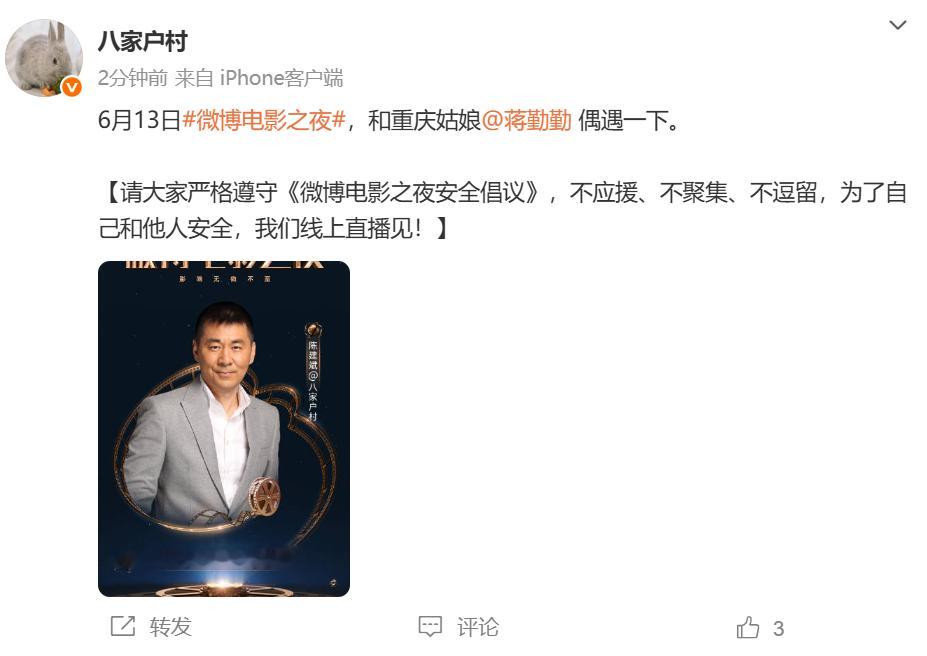Viewport: 927px width, 656px height.
Task: Visit the @蒋勤勤 mentioned profile
Action: [x=527, y=121]
